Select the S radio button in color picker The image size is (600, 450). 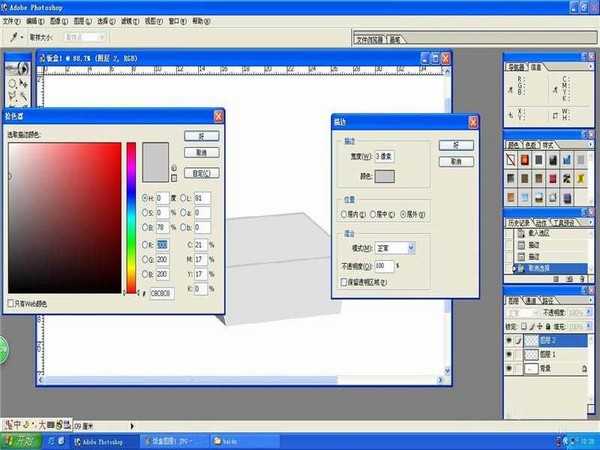pyautogui.click(x=145, y=212)
